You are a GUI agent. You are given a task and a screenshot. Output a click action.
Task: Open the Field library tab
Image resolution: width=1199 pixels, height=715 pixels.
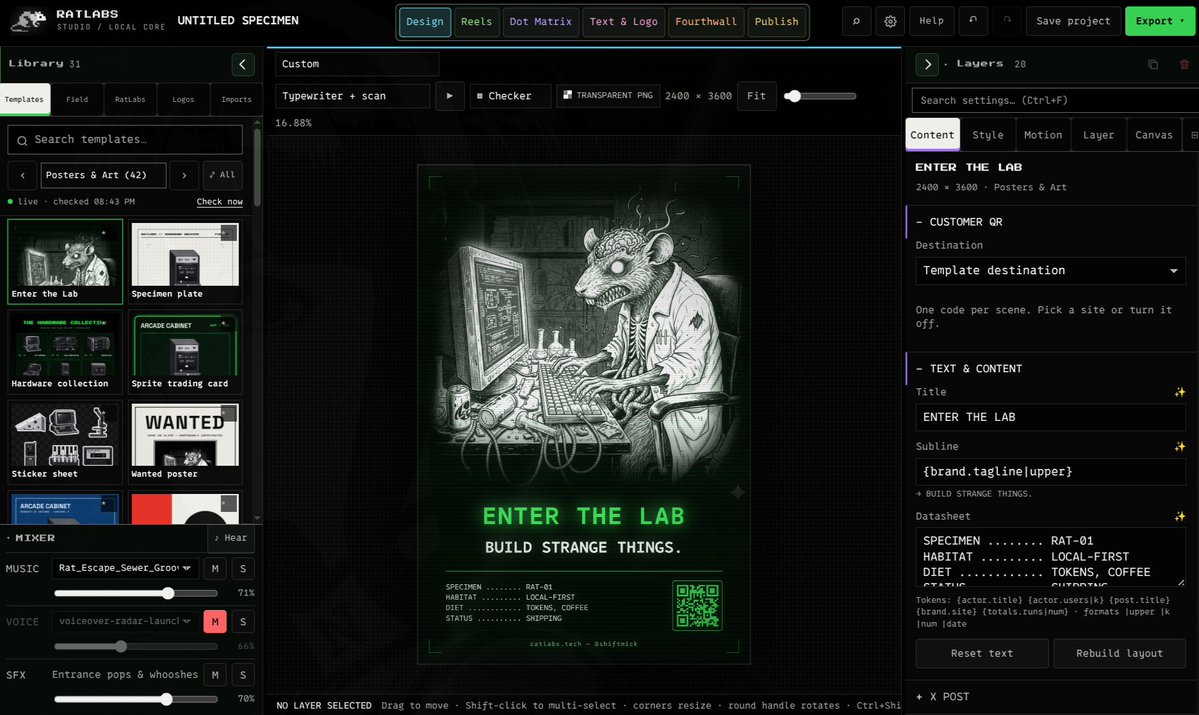click(x=77, y=99)
